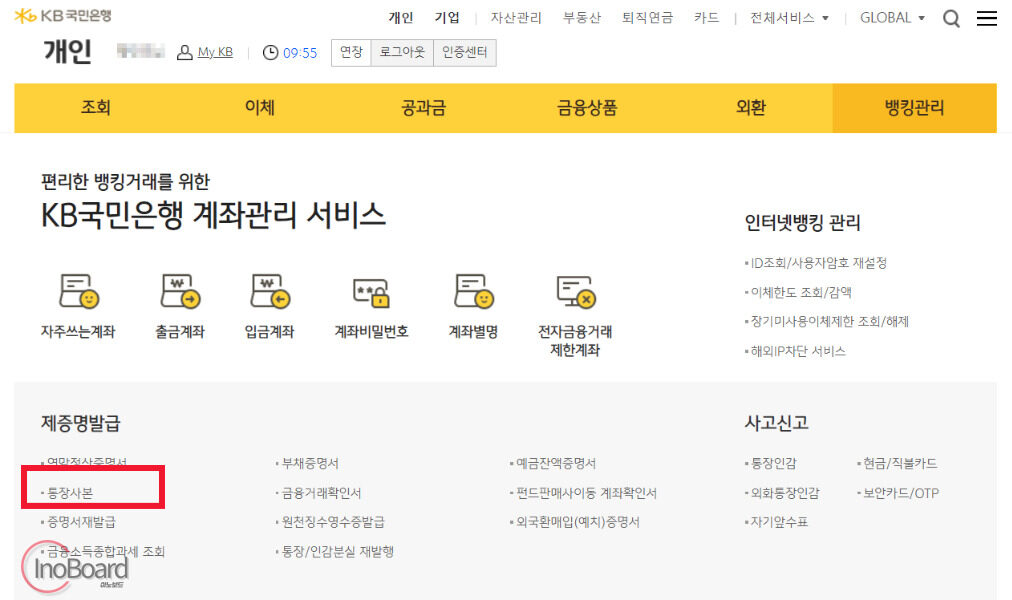Image resolution: width=1012 pixels, height=600 pixels.
Task: Open 해외IP차단 서비스 link
Action: [x=797, y=351]
